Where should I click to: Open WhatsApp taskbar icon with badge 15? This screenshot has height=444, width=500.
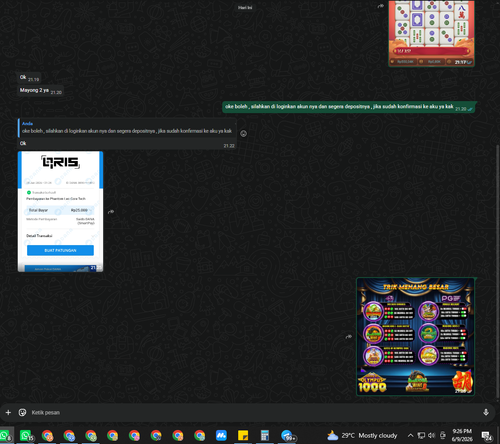click(27, 436)
